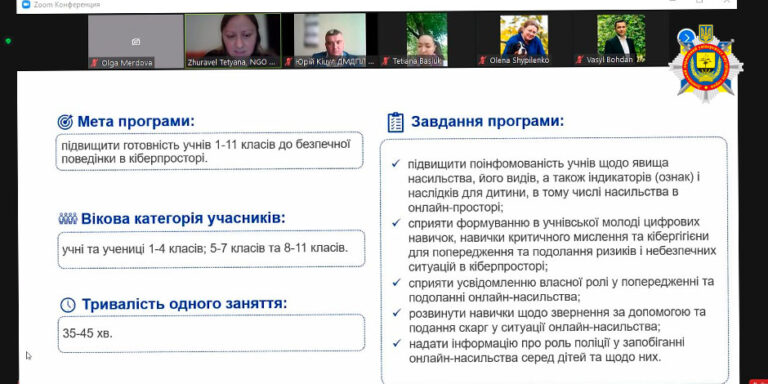Screen dimensions: 768x384
Task: Select Zhuravel Tetyana's video thumbnail
Action: coord(233,41)
